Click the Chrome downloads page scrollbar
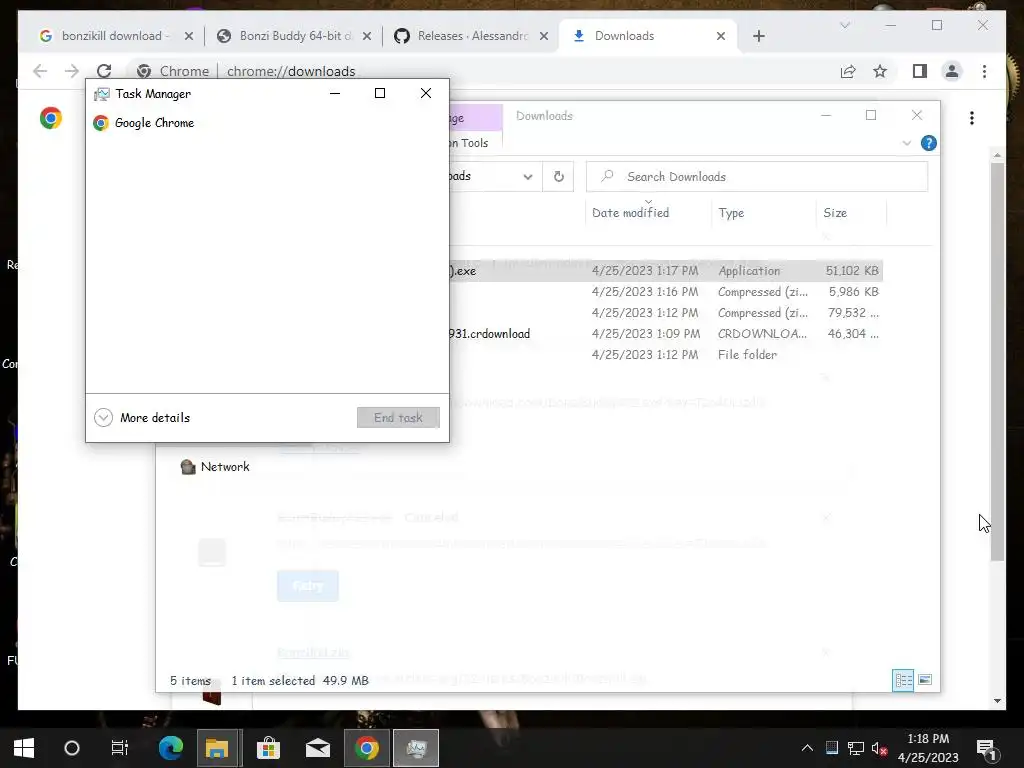The width and height of the screenshot is (1024, 768). pyautogui.click(x=997, y=362)
